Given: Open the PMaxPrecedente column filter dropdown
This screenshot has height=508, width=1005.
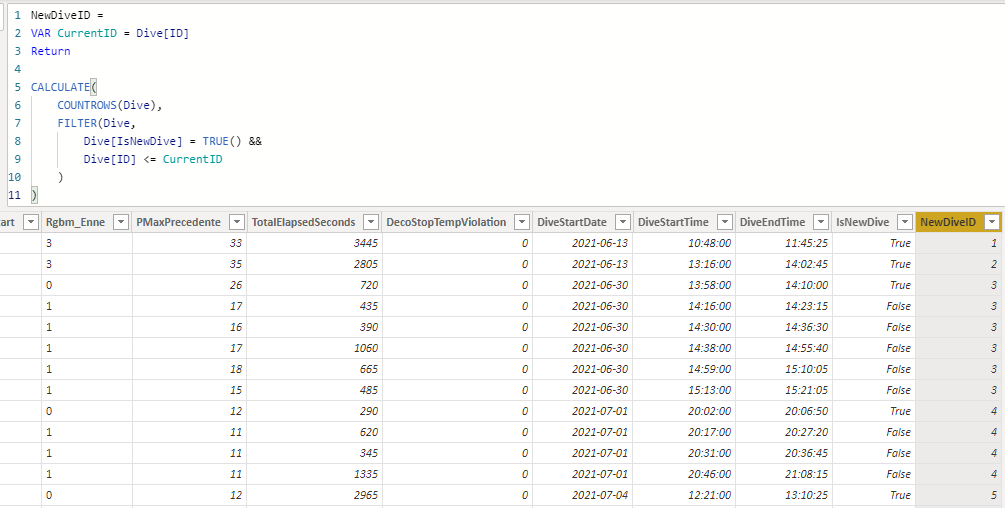Looking at the screenshot, I should (237, 222).
